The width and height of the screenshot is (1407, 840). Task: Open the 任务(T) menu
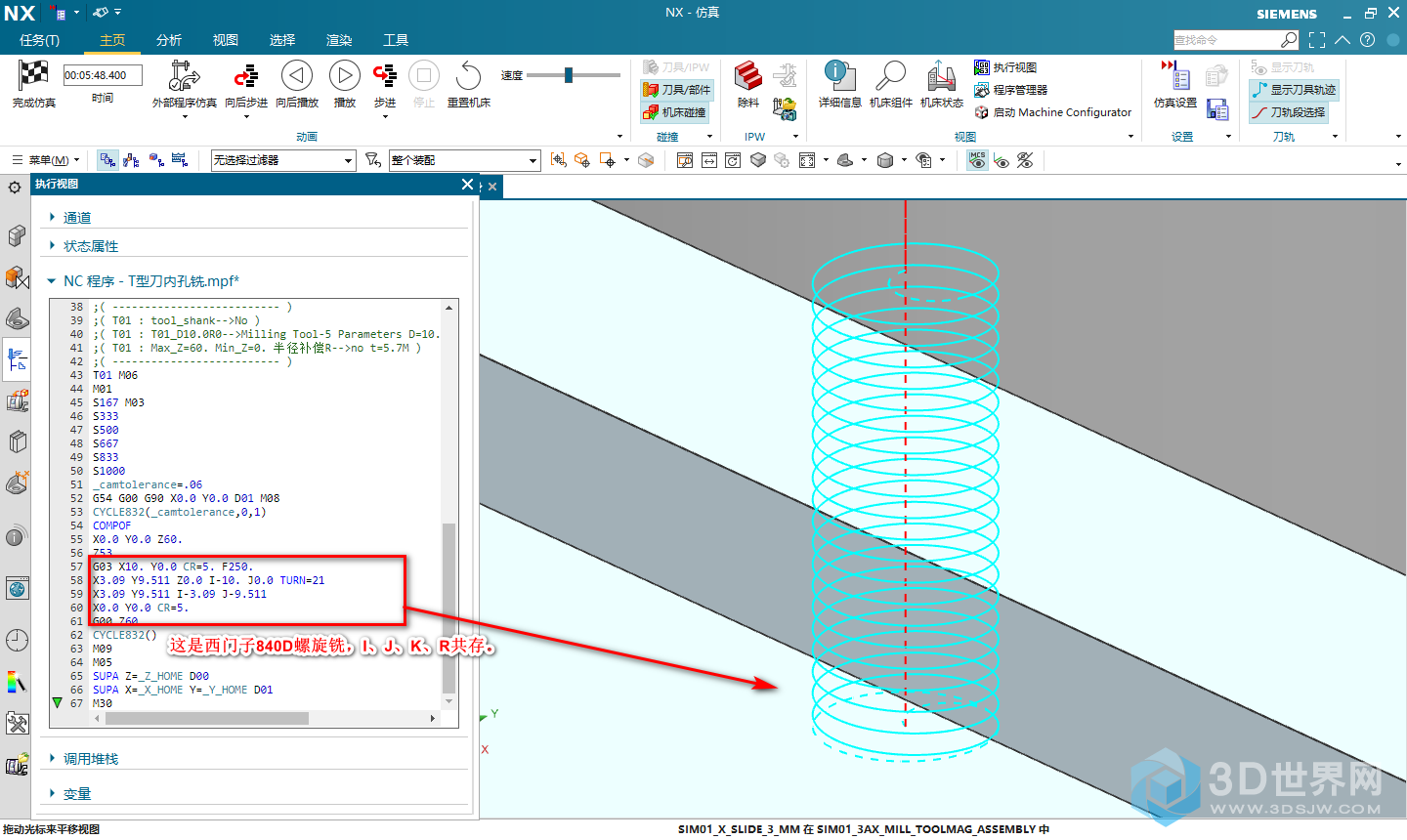[39, 40]
